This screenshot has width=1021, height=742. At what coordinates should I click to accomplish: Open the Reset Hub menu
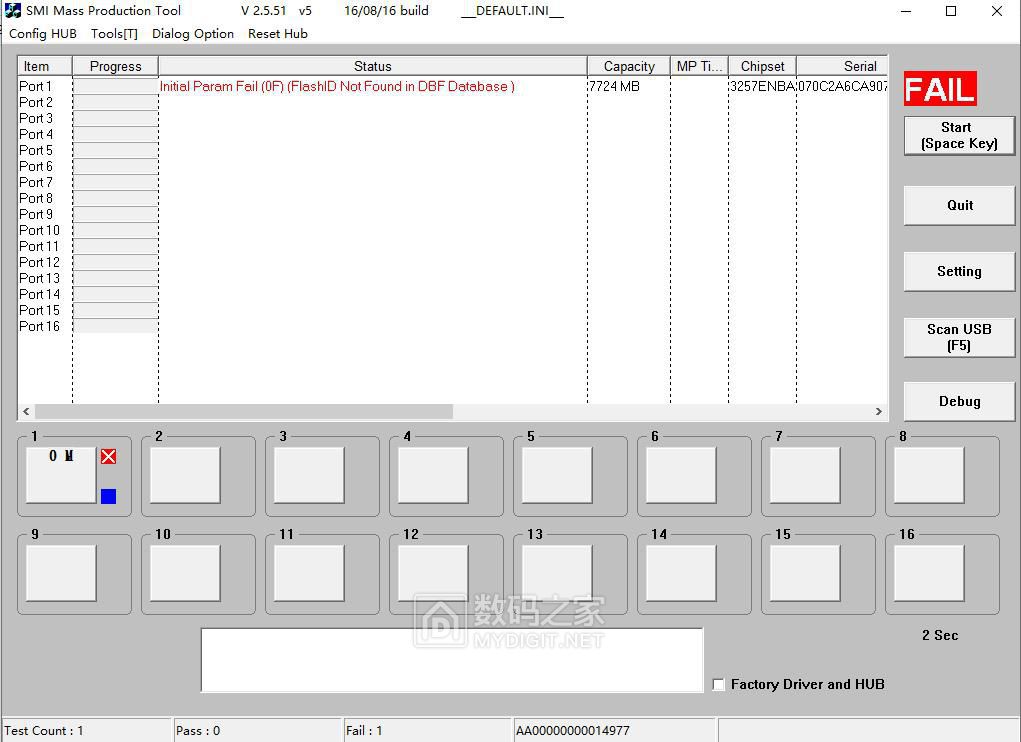pos(278,34)
